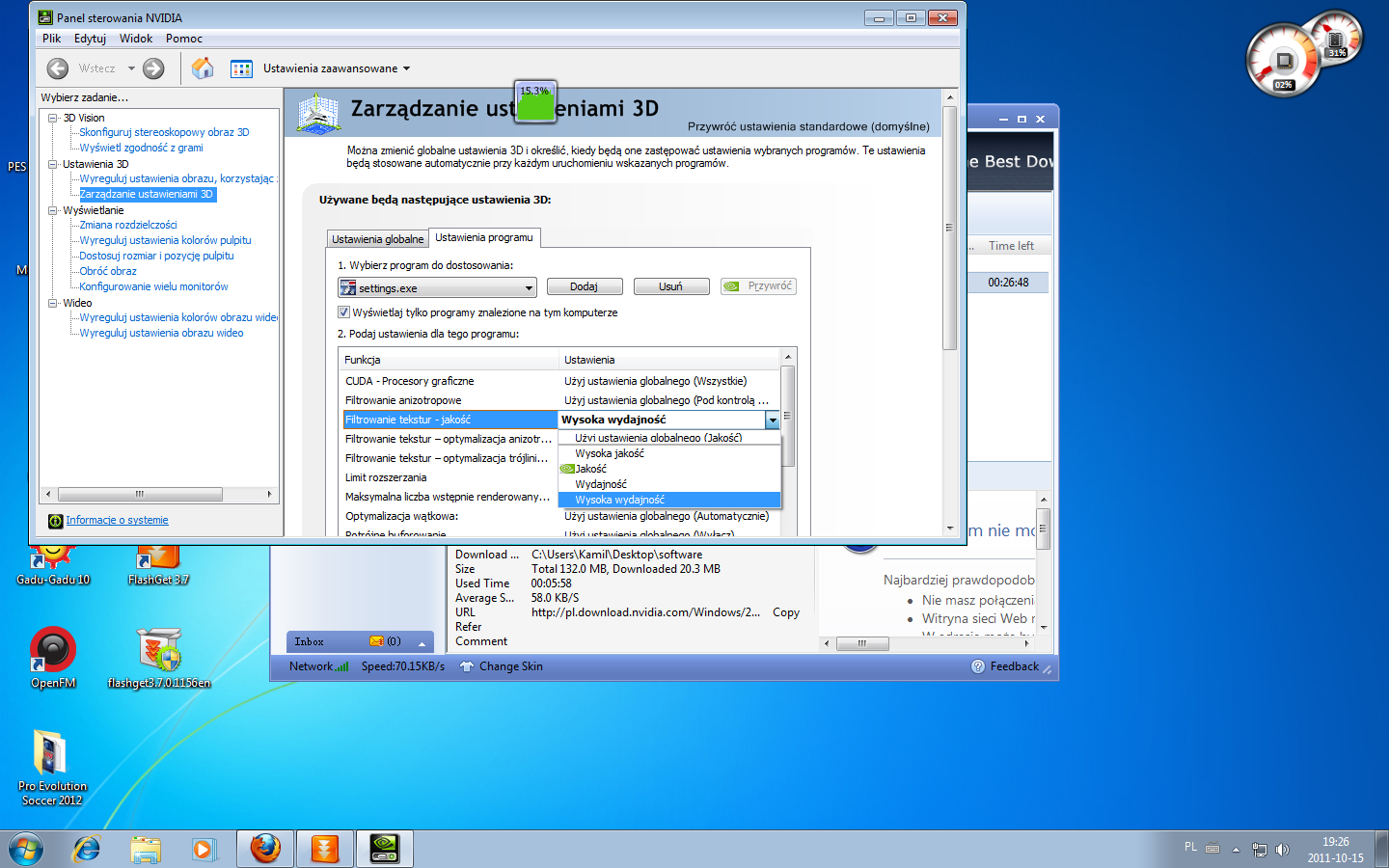Click NVIDIA Control Panel taskbar icon
1389x868 pixels.
click(385, 849)
